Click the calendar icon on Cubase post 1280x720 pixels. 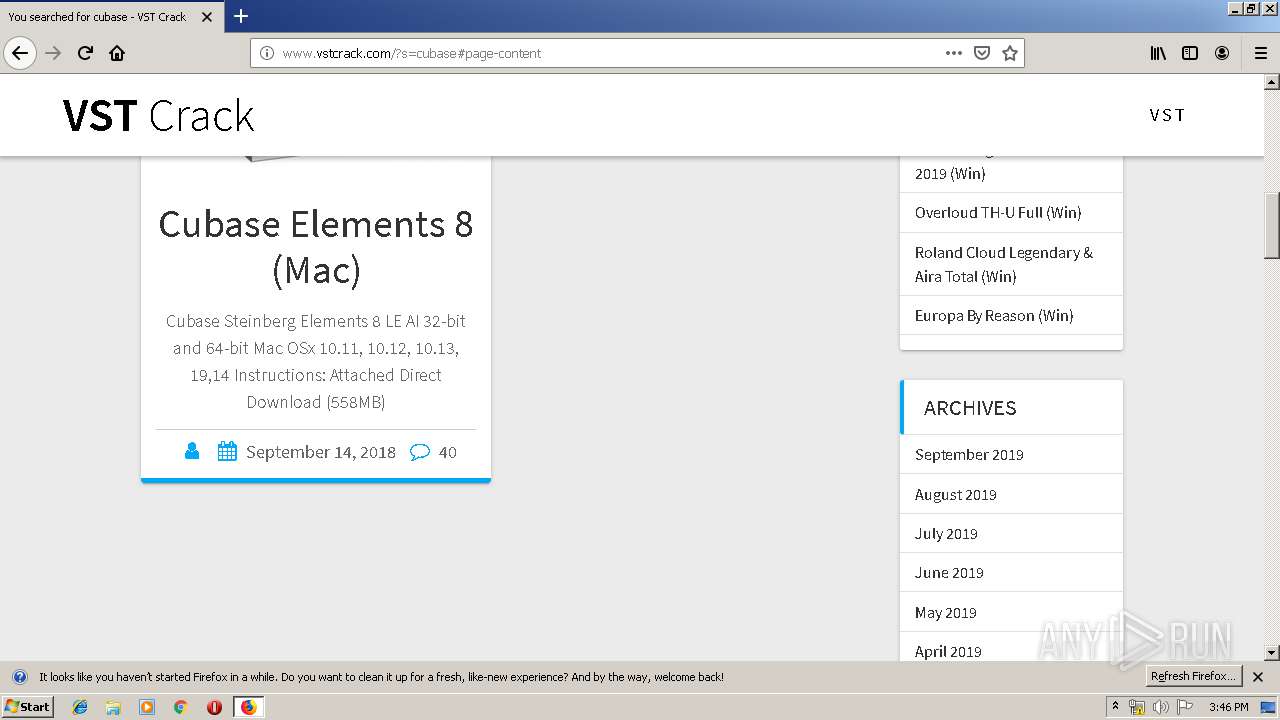pos(227,452)
